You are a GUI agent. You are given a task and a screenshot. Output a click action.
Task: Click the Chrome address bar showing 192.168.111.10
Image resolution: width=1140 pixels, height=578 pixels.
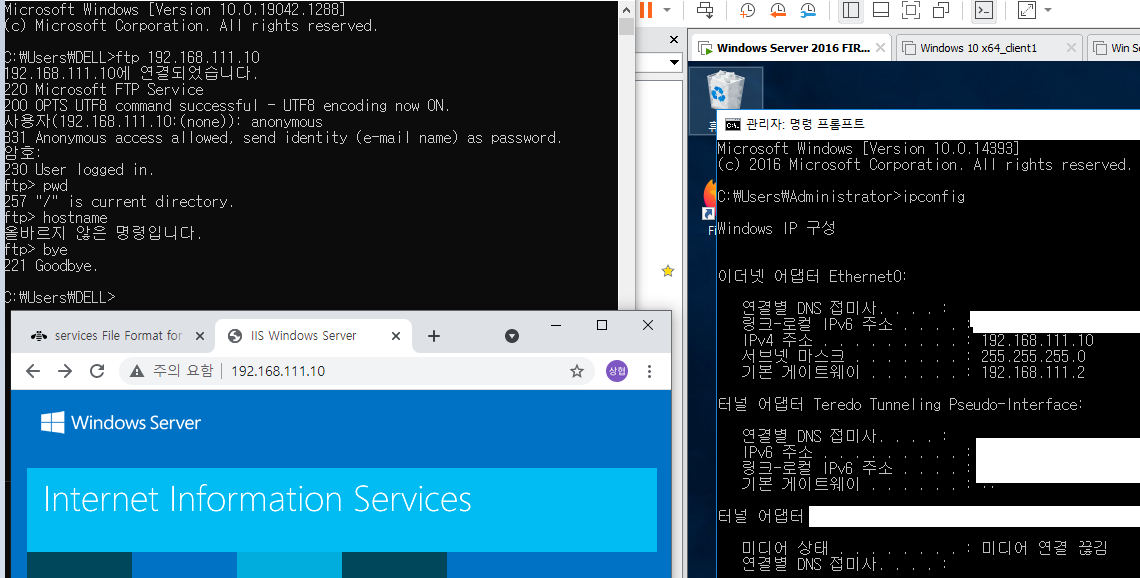pos(356,372)
